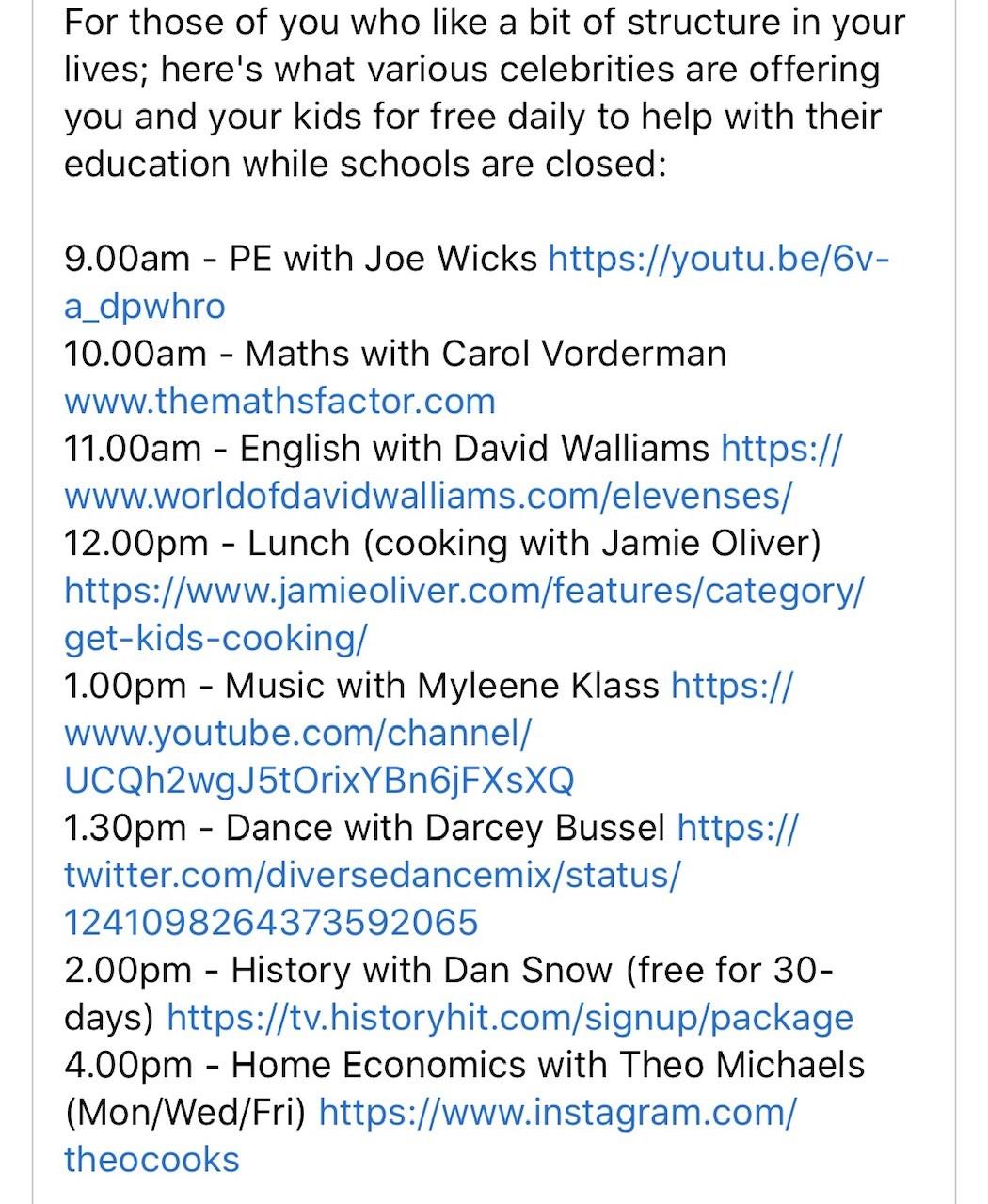
Task: Visit the worldofdavidwalliams.com elevenses link
Action: 428,496
